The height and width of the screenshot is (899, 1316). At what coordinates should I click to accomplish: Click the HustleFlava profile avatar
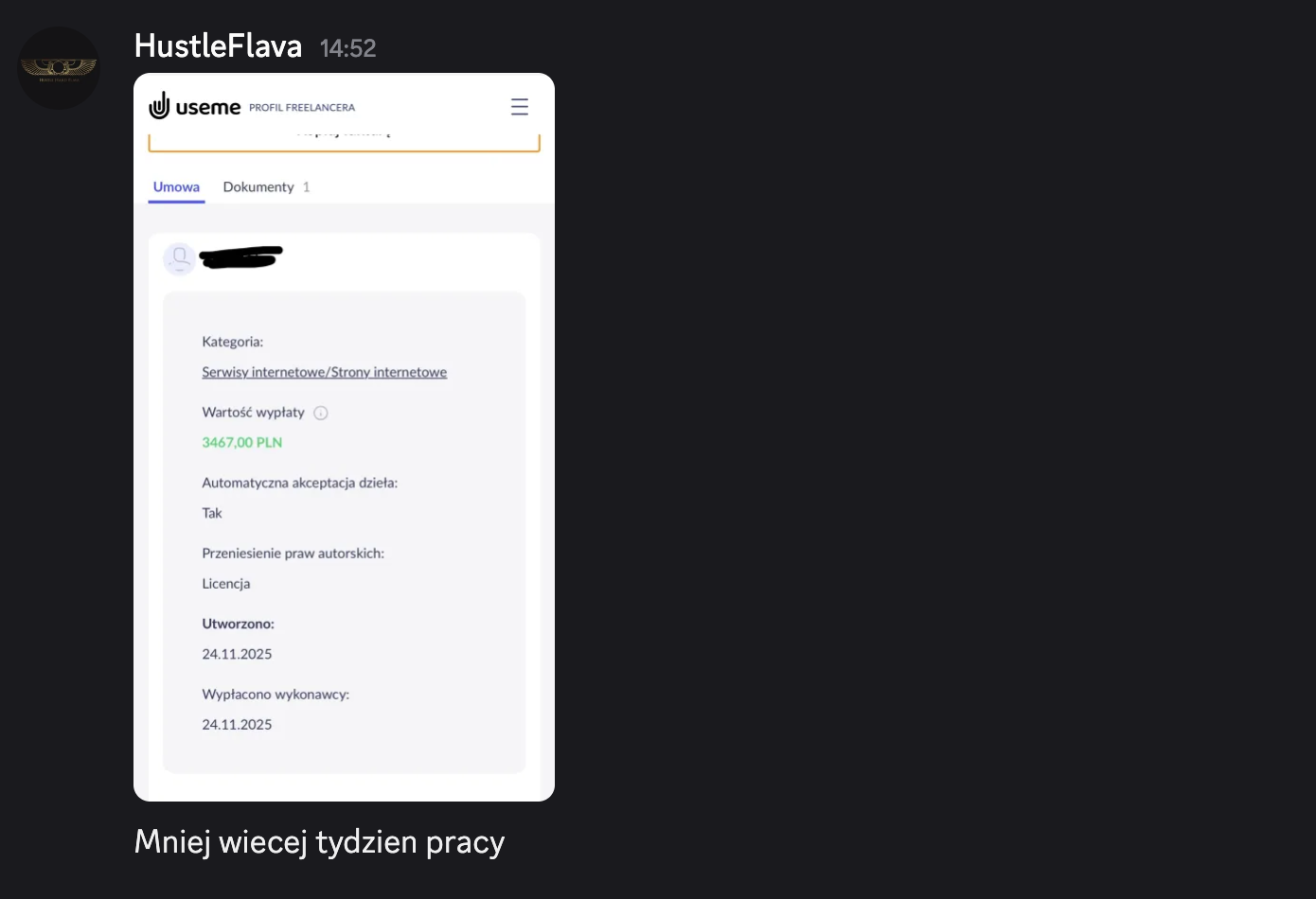[x=59, y=68]
